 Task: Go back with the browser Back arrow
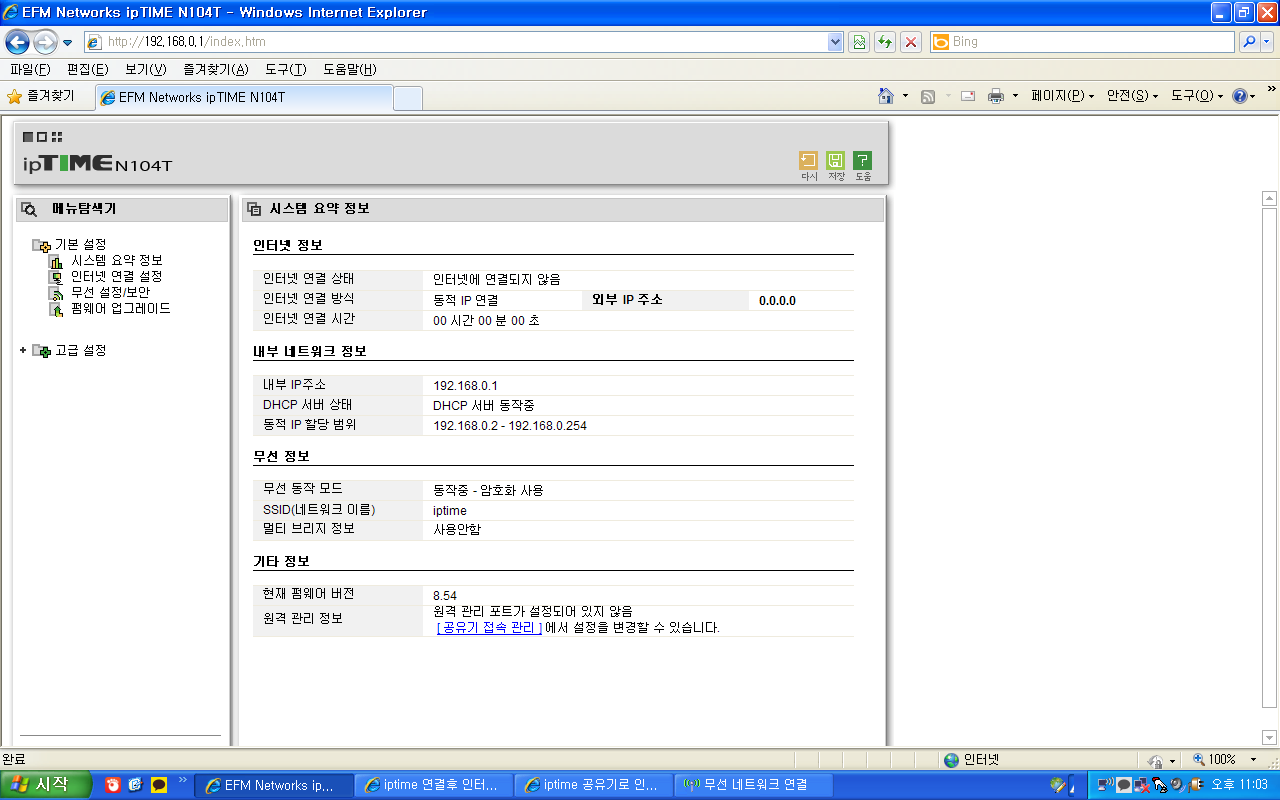click(17, 42)
